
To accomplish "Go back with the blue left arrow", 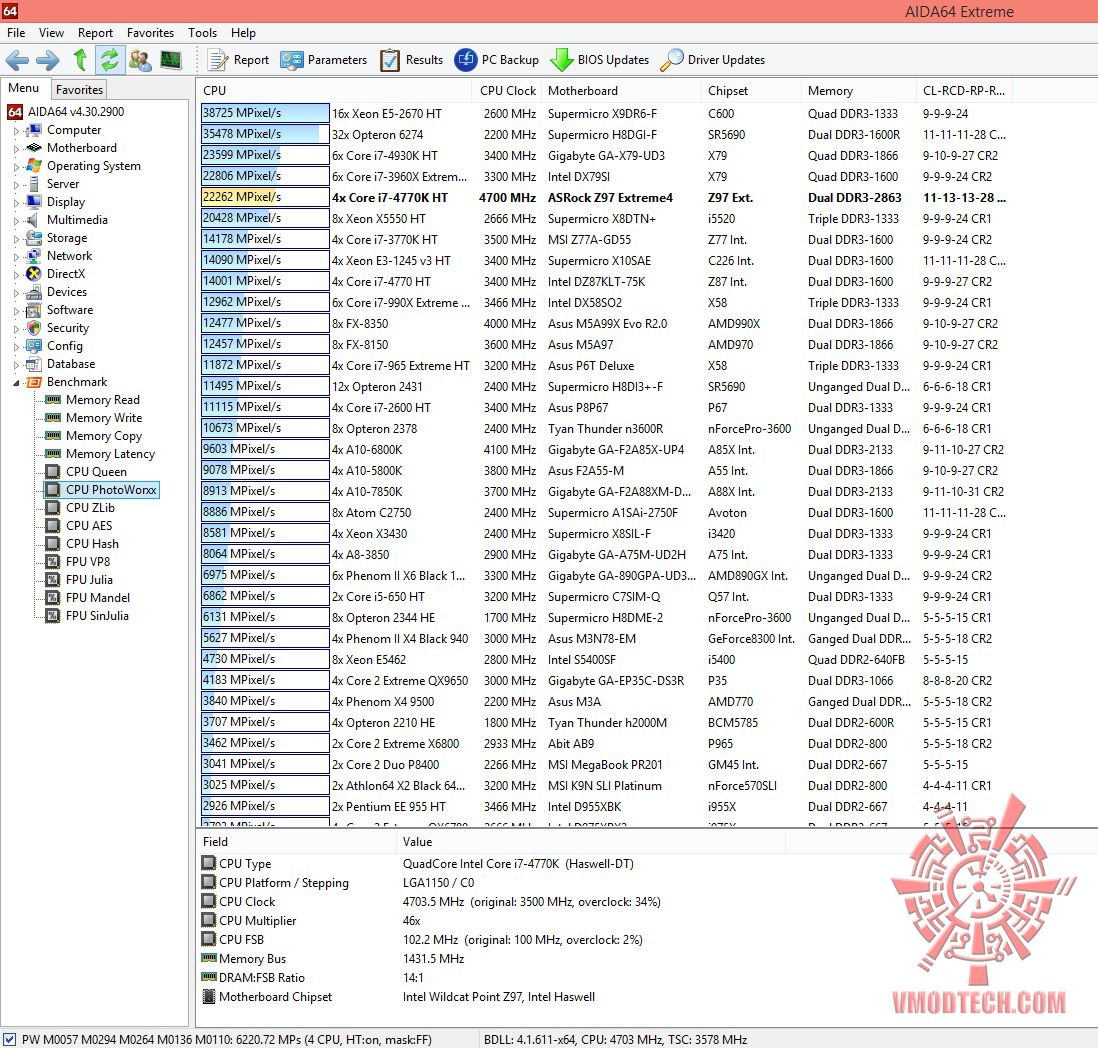I will (18, 60).
